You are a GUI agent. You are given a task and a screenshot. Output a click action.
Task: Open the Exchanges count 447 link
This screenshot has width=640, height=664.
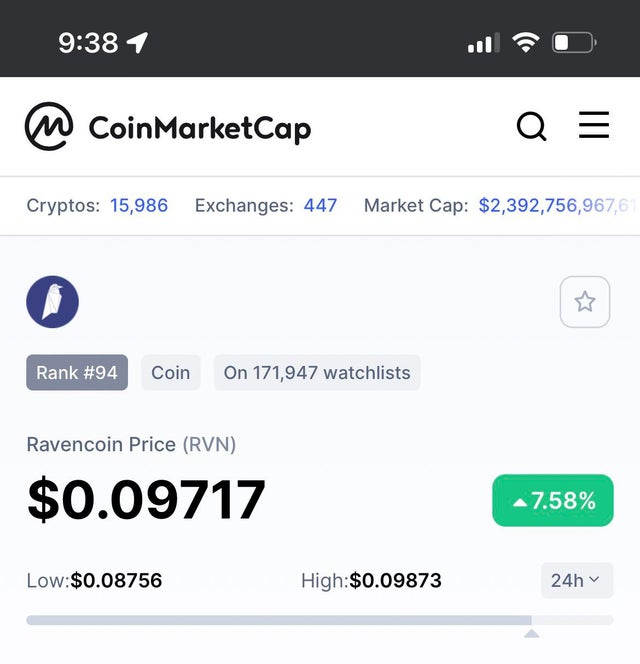[x=320, y=206]
